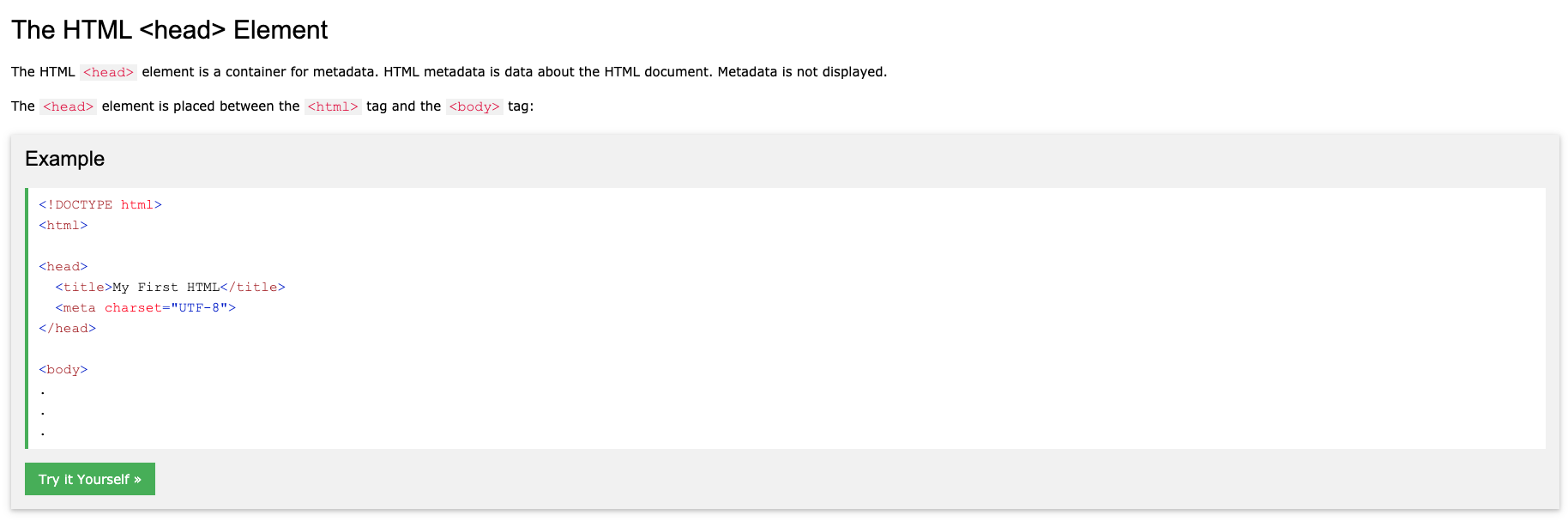Click the <html> tag in the code example

(x=63, y=226)
